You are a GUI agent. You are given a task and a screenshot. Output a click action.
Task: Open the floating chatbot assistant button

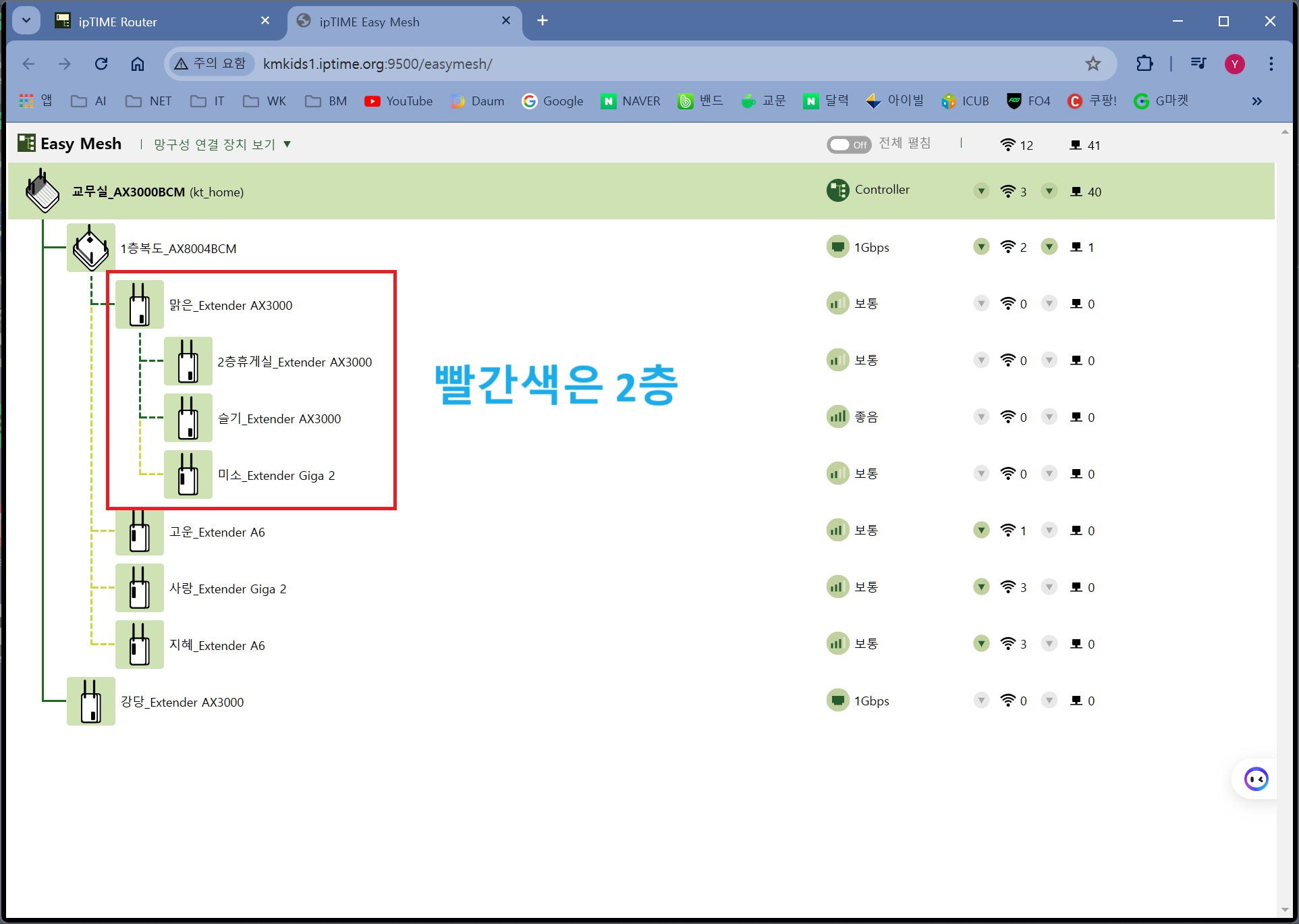(x=1256, y=780)
